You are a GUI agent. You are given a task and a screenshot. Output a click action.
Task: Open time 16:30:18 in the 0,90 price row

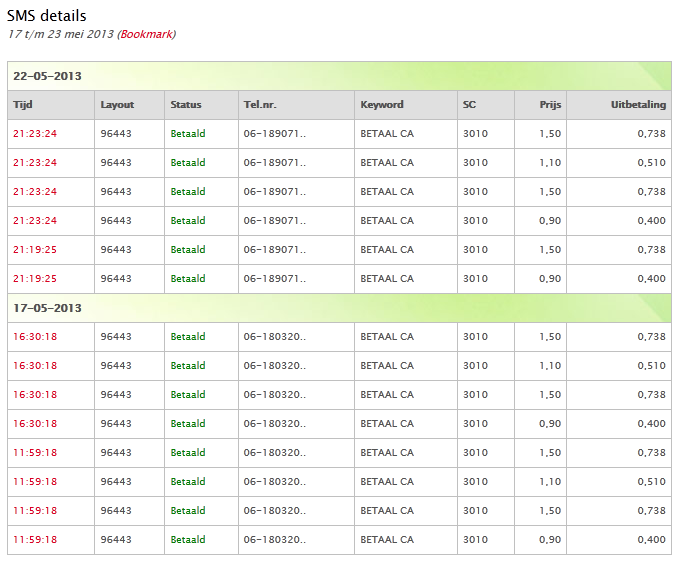tap(35, 423)
